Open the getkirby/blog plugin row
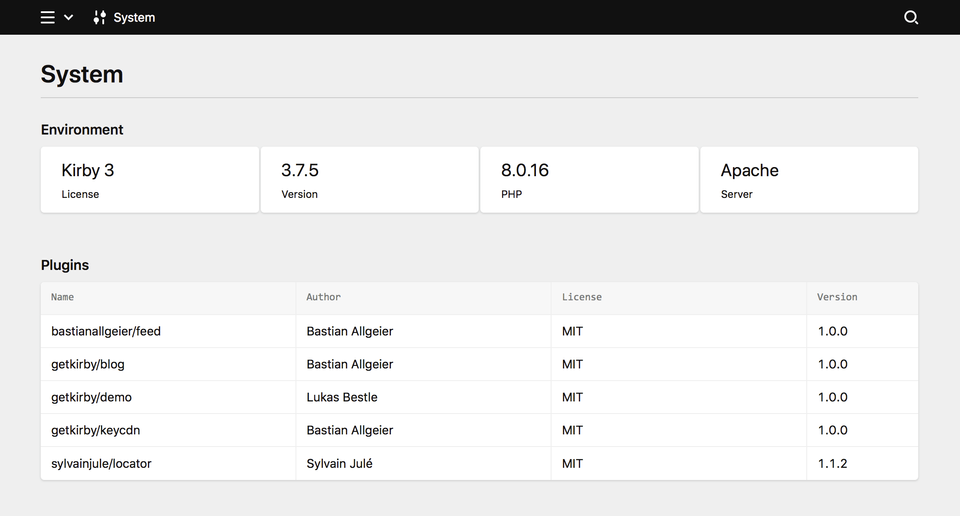Screen dimensions: 960x516 [x=479, y=364]
